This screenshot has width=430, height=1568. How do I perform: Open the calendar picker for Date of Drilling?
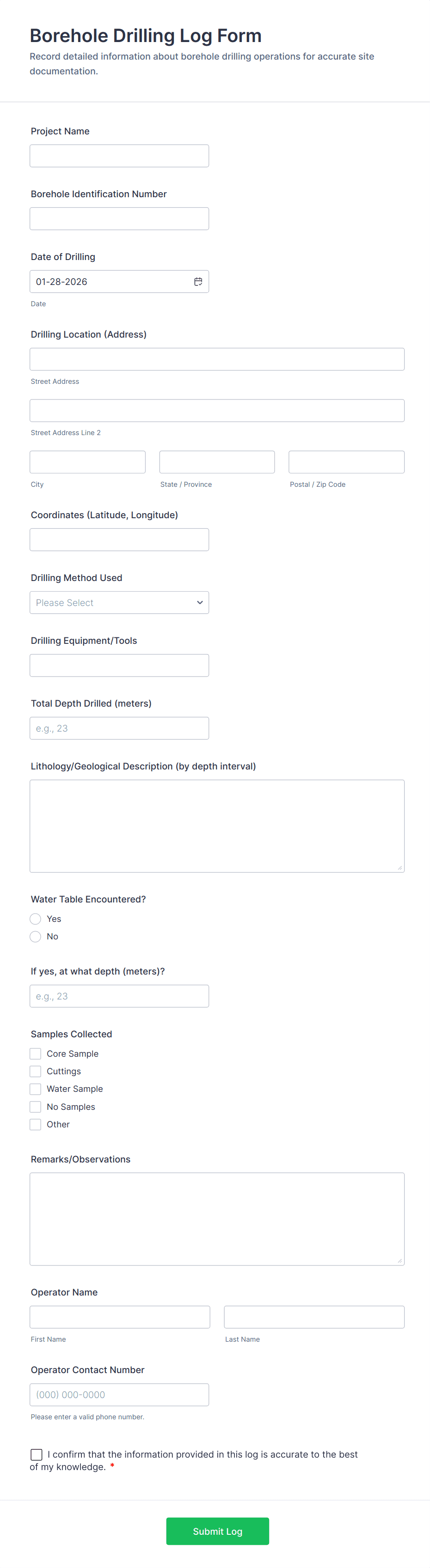(x=198, y=281)
